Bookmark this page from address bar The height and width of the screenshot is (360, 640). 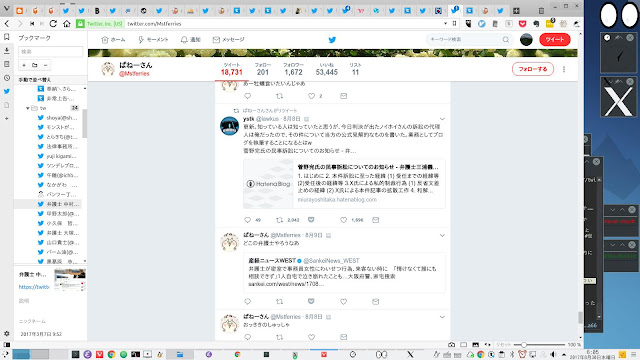pyautogui.click(x=454, y=24)
